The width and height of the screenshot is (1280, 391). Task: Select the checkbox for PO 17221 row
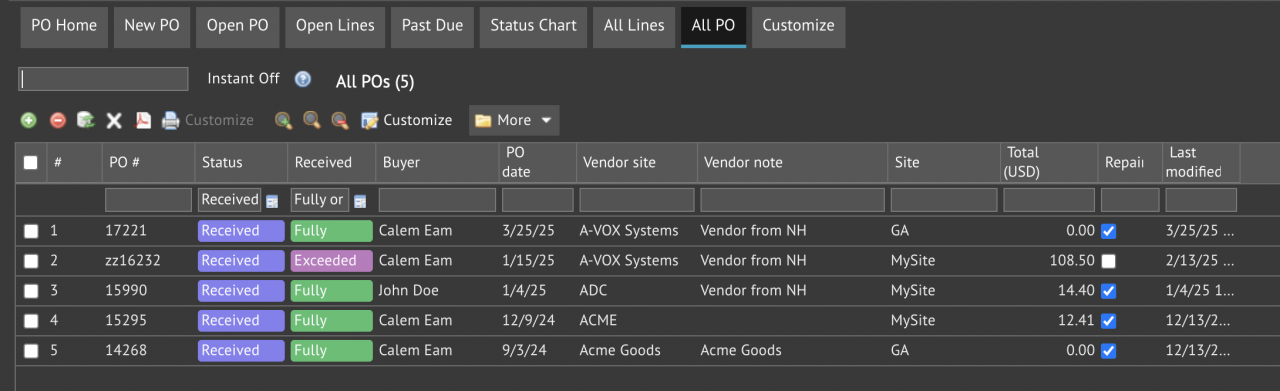[31, 231]
